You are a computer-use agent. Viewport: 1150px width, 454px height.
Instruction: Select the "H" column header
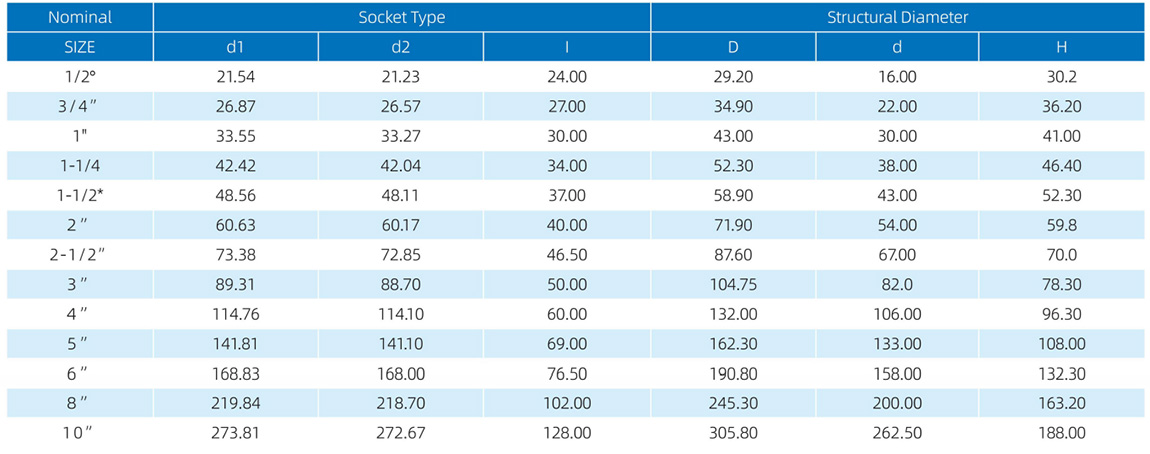pyautogui.click(x=1061, y=47)
